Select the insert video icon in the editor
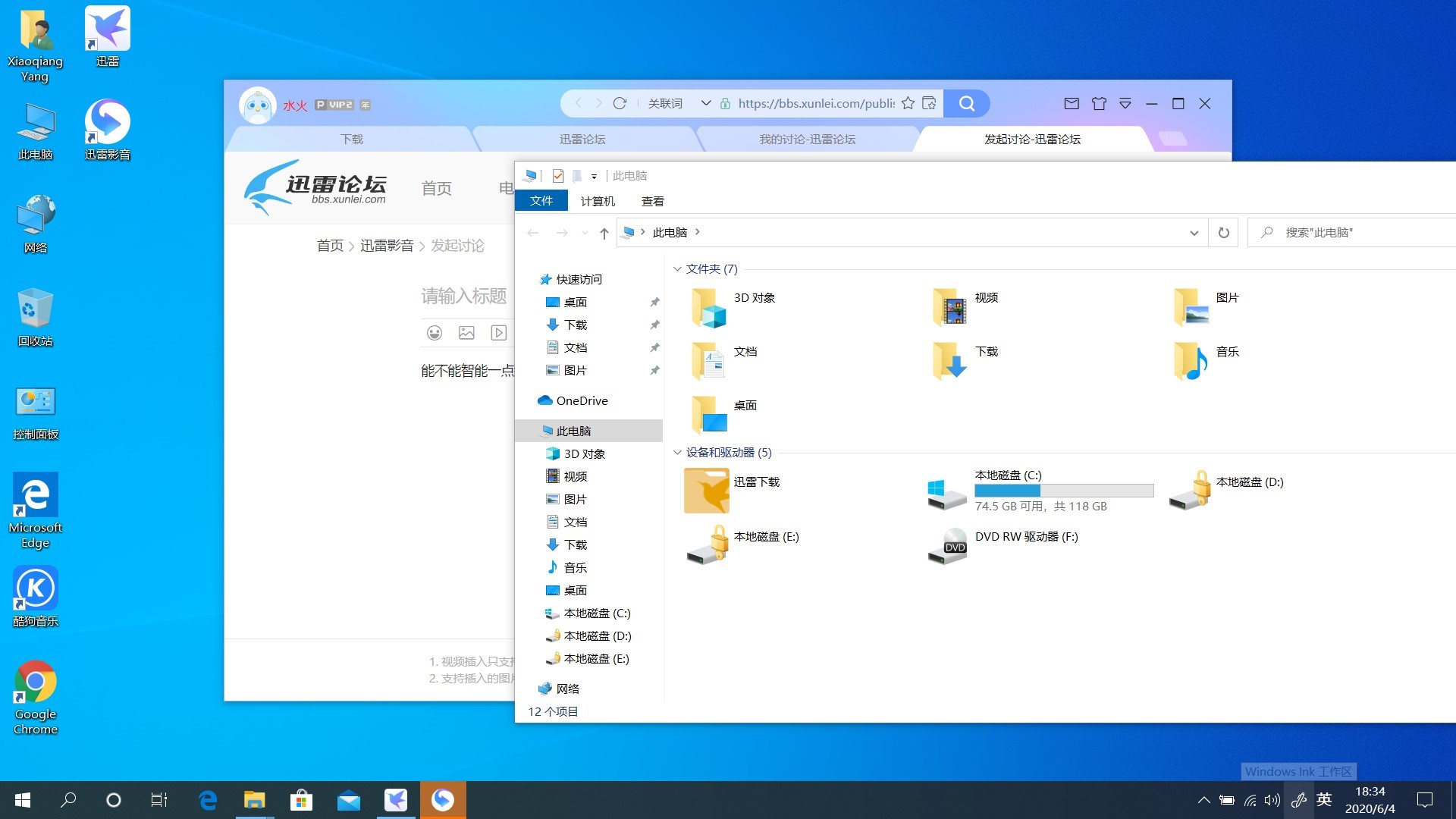1456x819 pixels. pyautogui.click(x=498, y=333)
